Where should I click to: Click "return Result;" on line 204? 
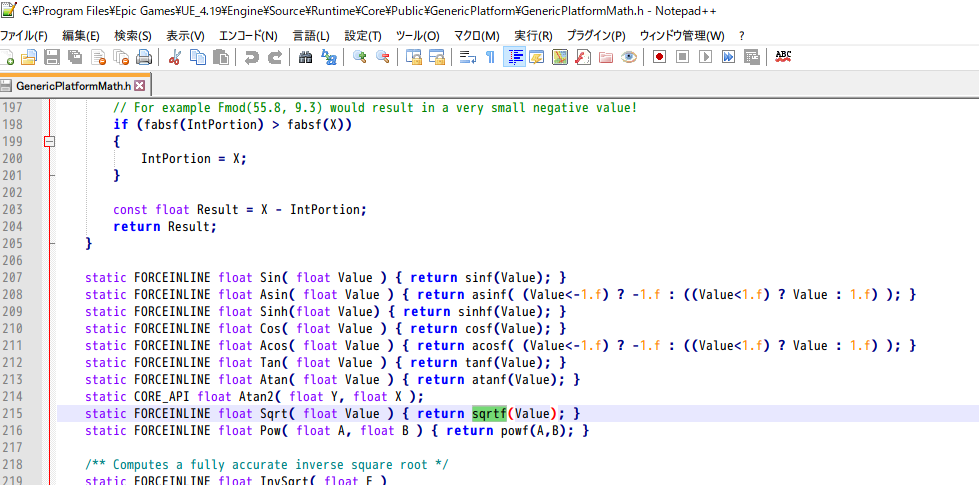pyautogui.click(x=165, y=227)
